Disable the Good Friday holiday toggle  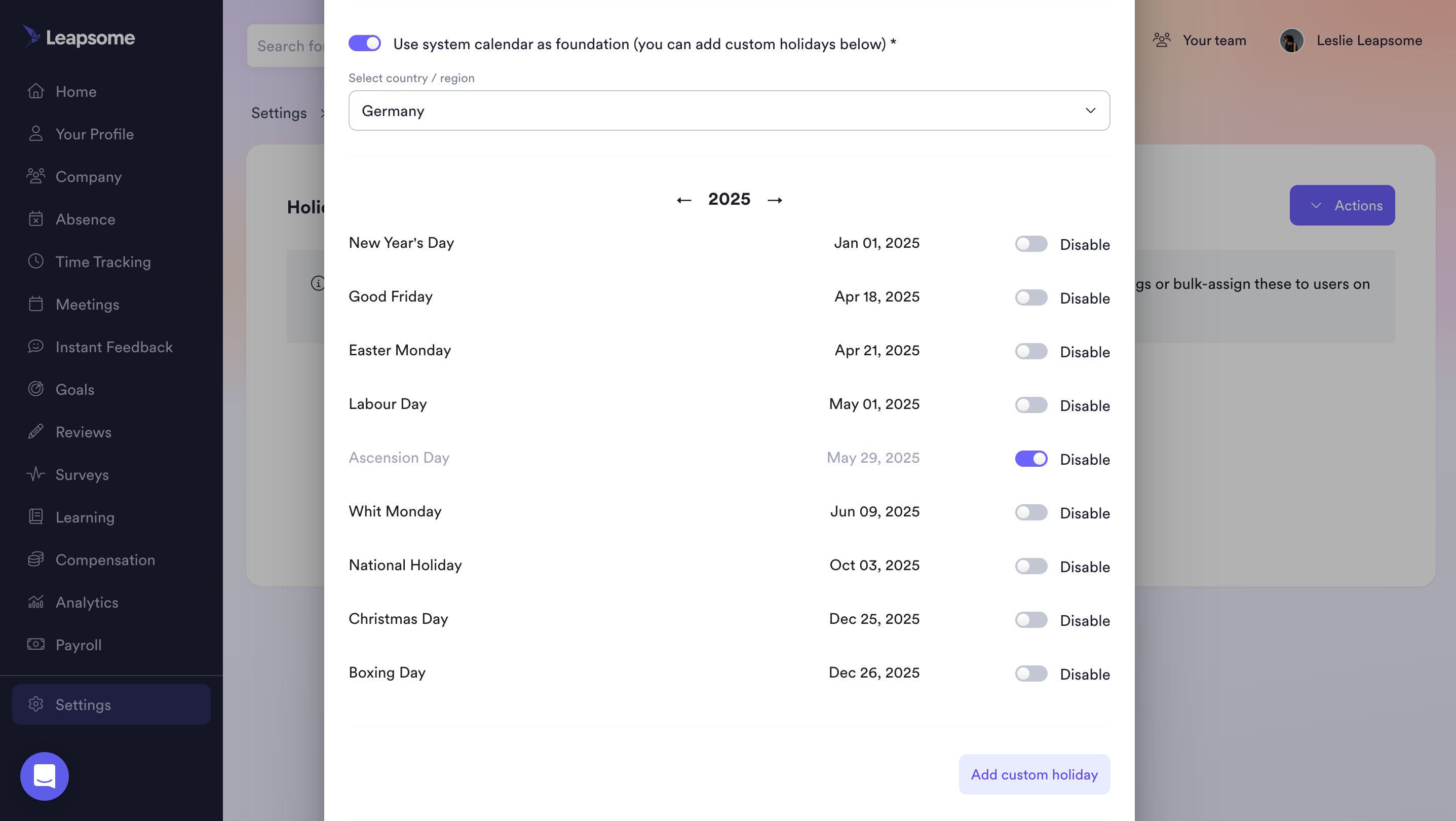[x=1031, y=297]
